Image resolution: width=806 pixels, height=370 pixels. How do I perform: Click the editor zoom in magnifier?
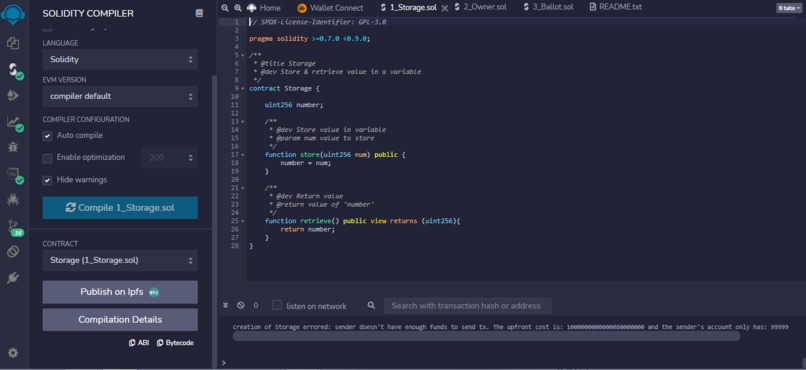coord(237,8)
